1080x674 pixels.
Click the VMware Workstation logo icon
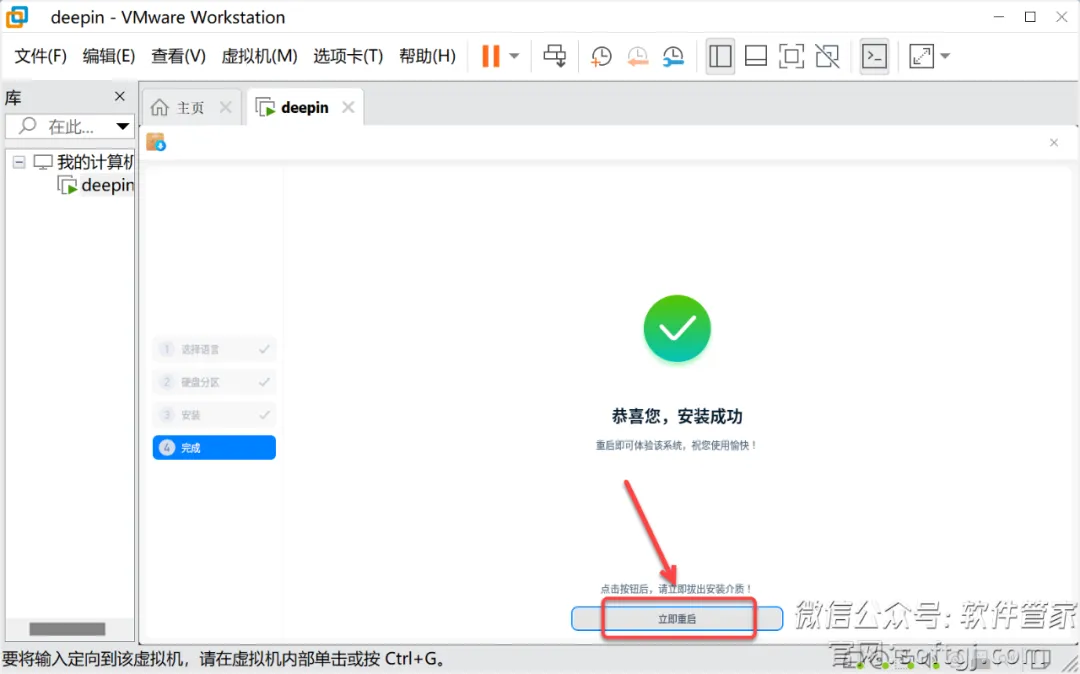(17, 17)
